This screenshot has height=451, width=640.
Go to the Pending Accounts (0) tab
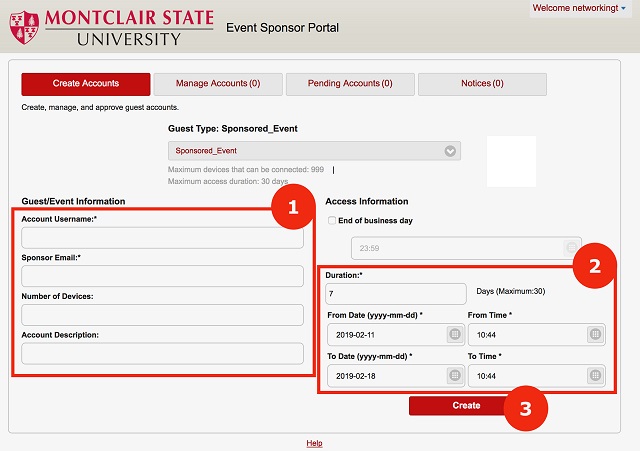click(x=349, y=84)
